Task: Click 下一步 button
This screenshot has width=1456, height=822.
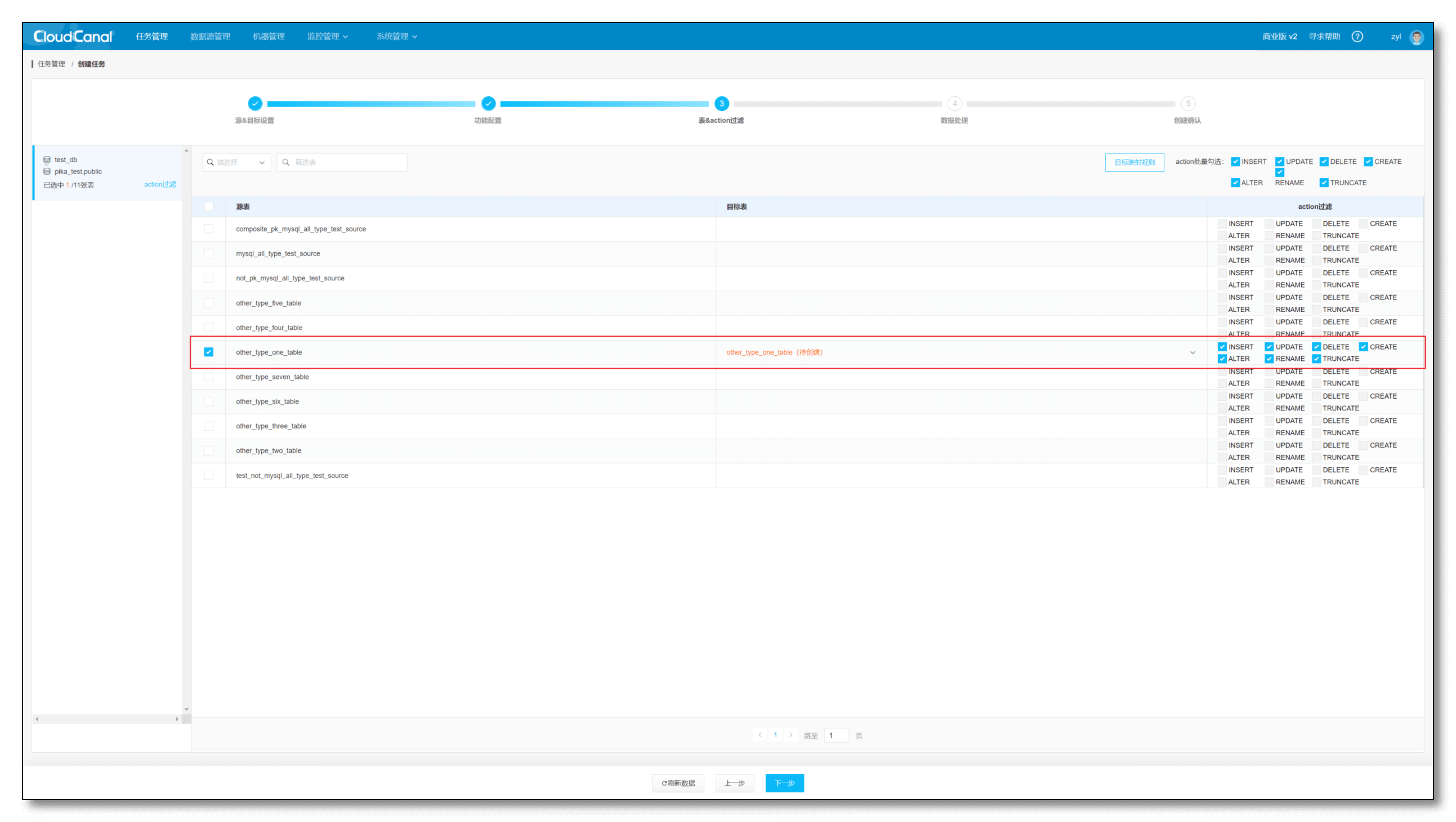Action: pyautogui.click(x=784, y=783)
